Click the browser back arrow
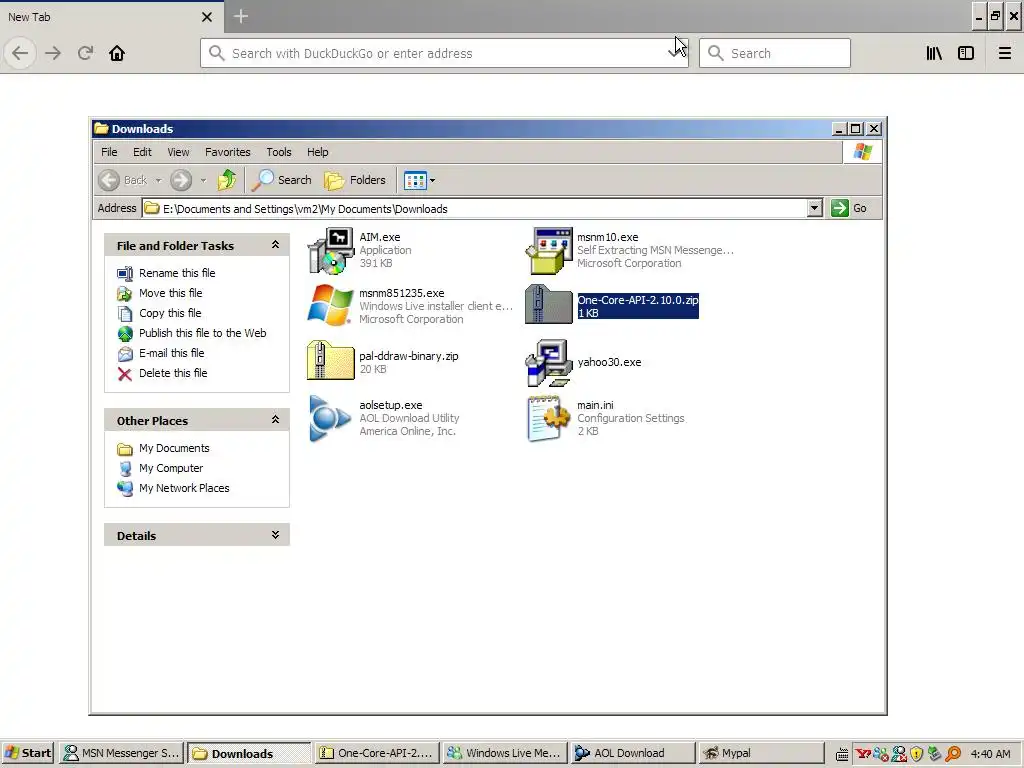 click(x=20, y=53)
